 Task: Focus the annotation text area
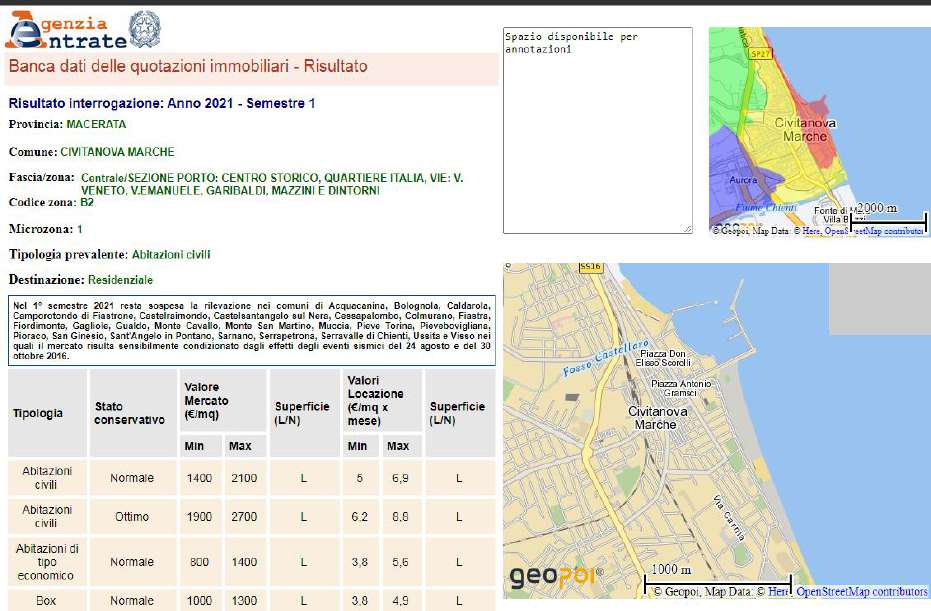tap(597, 130)
